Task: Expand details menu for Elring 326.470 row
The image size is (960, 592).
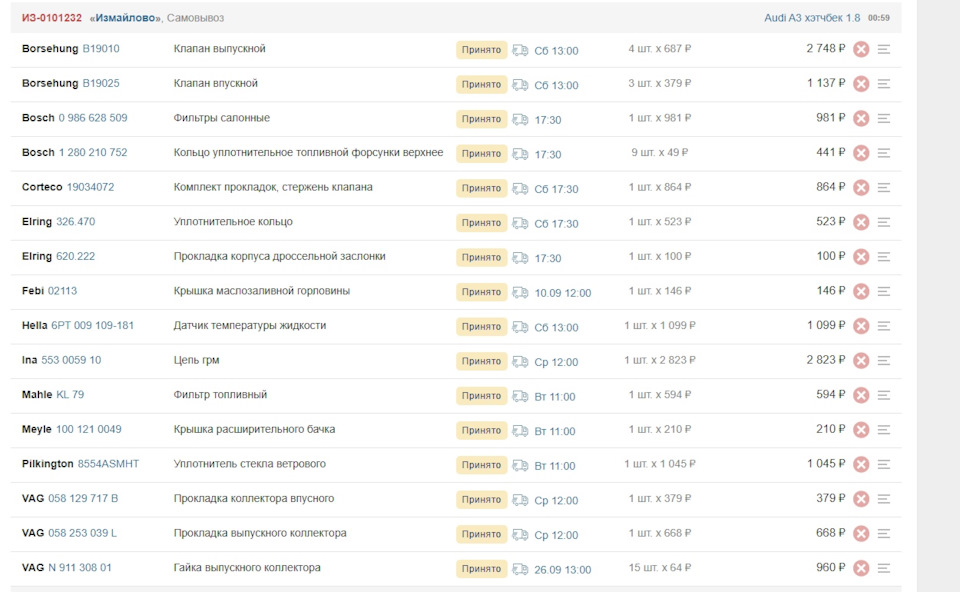Action: (884, 222)
